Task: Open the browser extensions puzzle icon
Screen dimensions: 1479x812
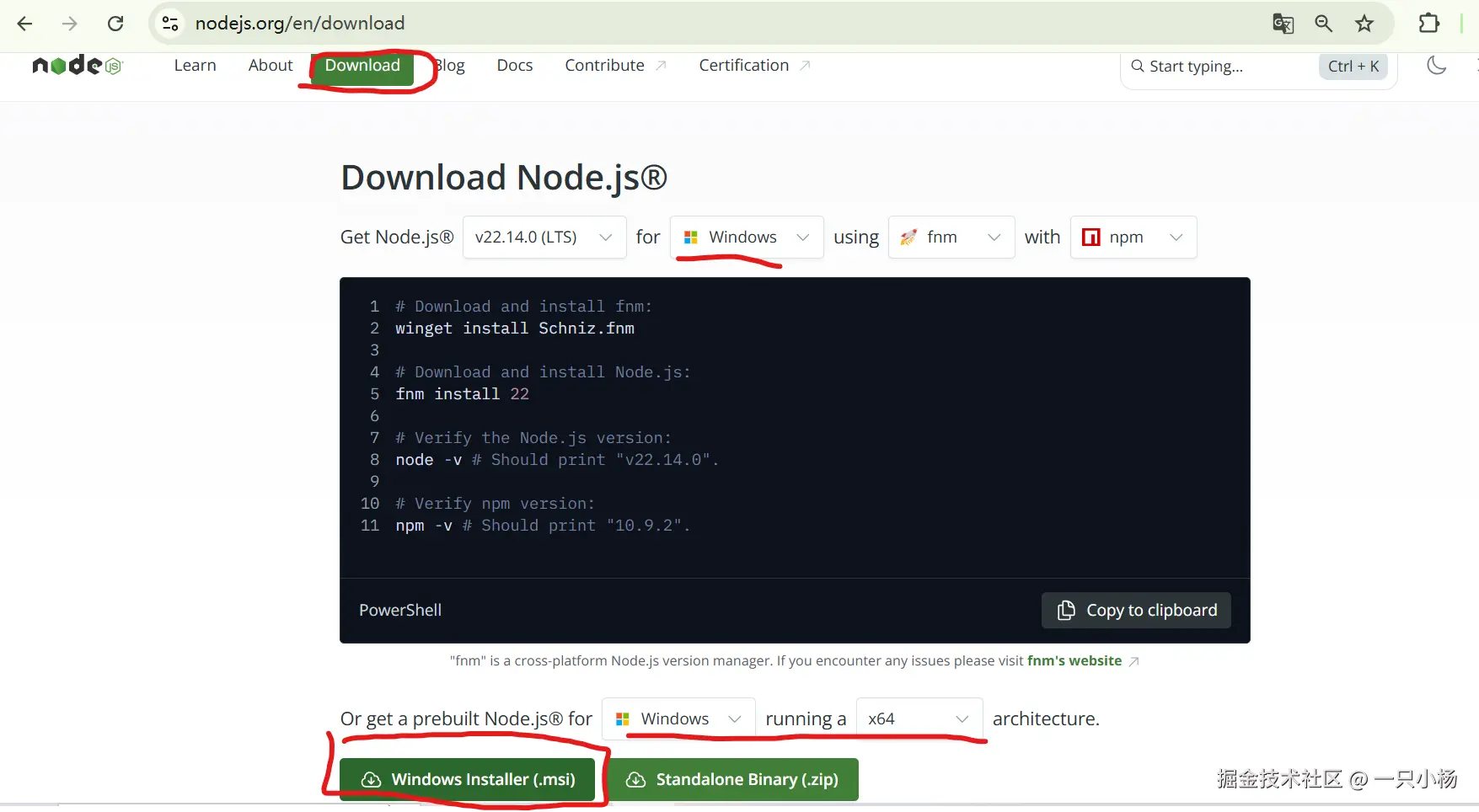Action: tap(1429, 24)
